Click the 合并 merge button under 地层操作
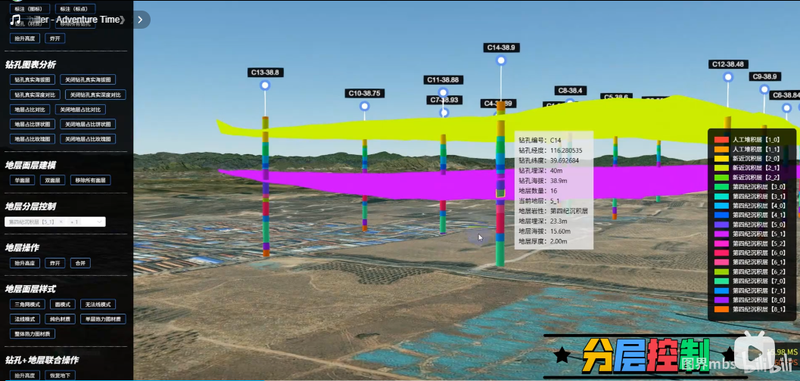 pos(81,263)
